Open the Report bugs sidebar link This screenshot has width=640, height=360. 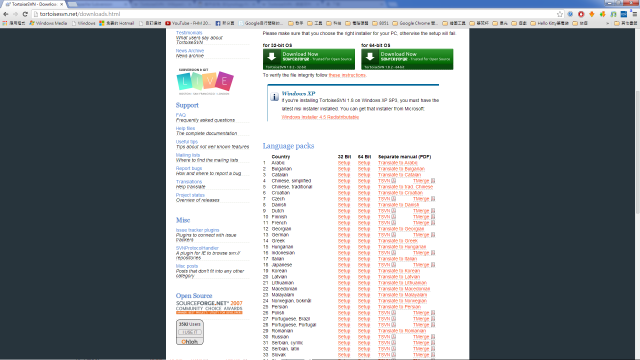point(189,168)
